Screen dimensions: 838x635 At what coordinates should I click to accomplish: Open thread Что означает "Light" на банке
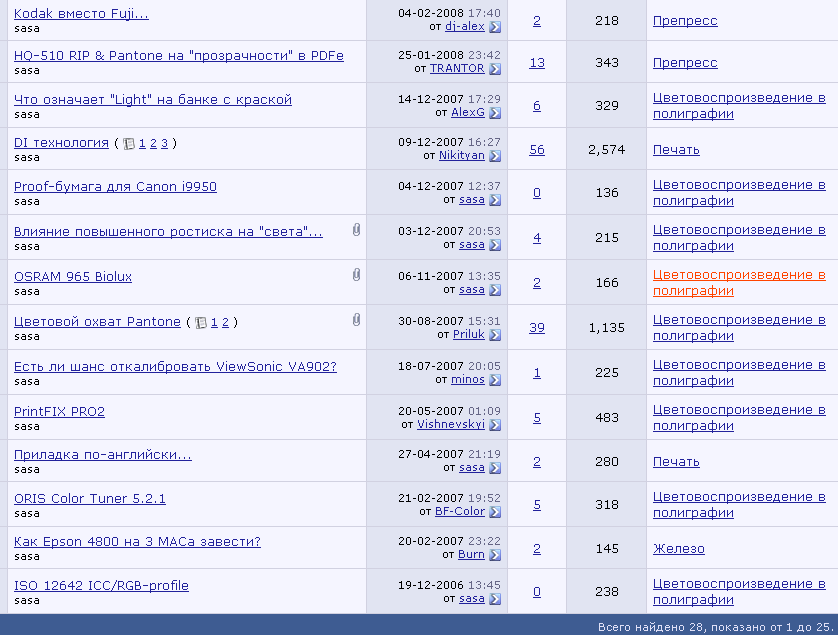pos(153,100)
